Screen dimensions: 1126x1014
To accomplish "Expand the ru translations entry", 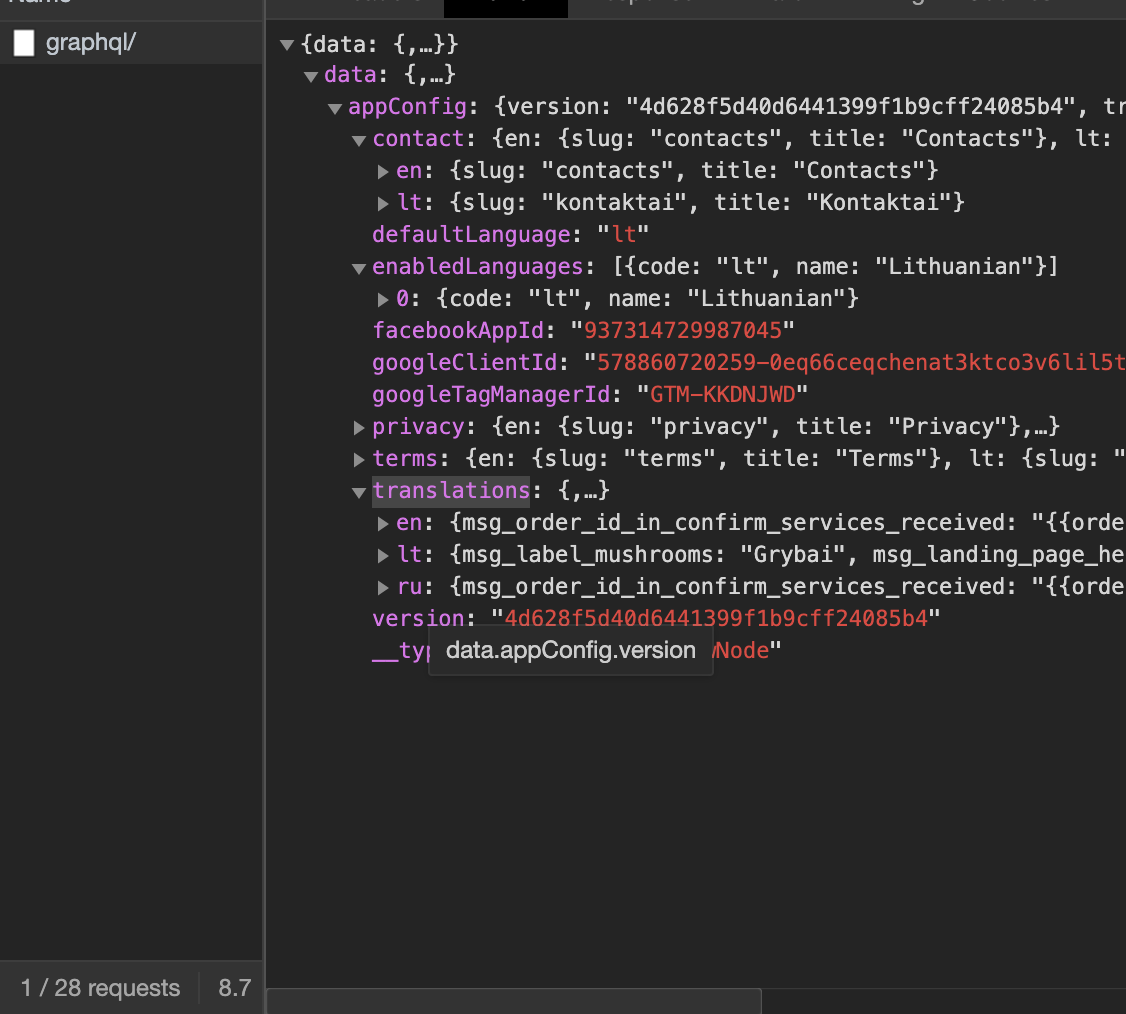I will 383,588.
